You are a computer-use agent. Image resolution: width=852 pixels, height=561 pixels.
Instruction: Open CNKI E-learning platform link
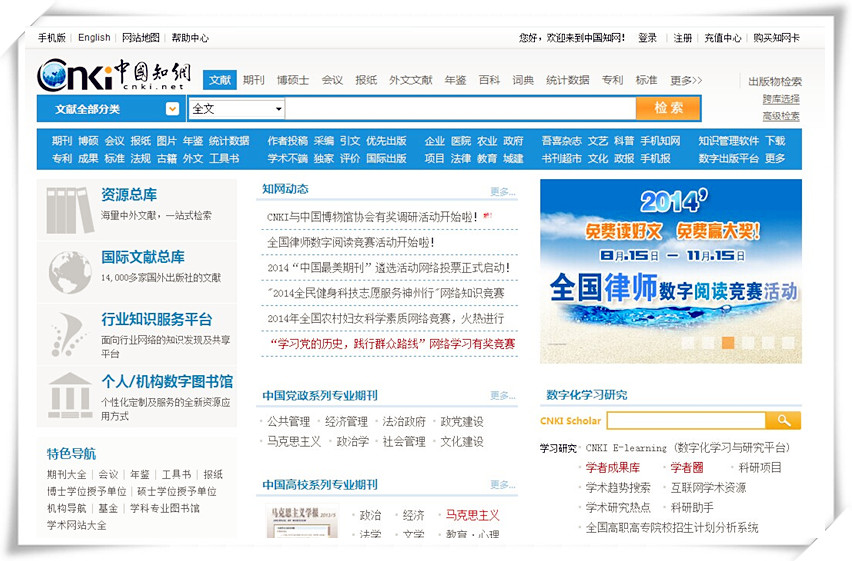[687, 448]
